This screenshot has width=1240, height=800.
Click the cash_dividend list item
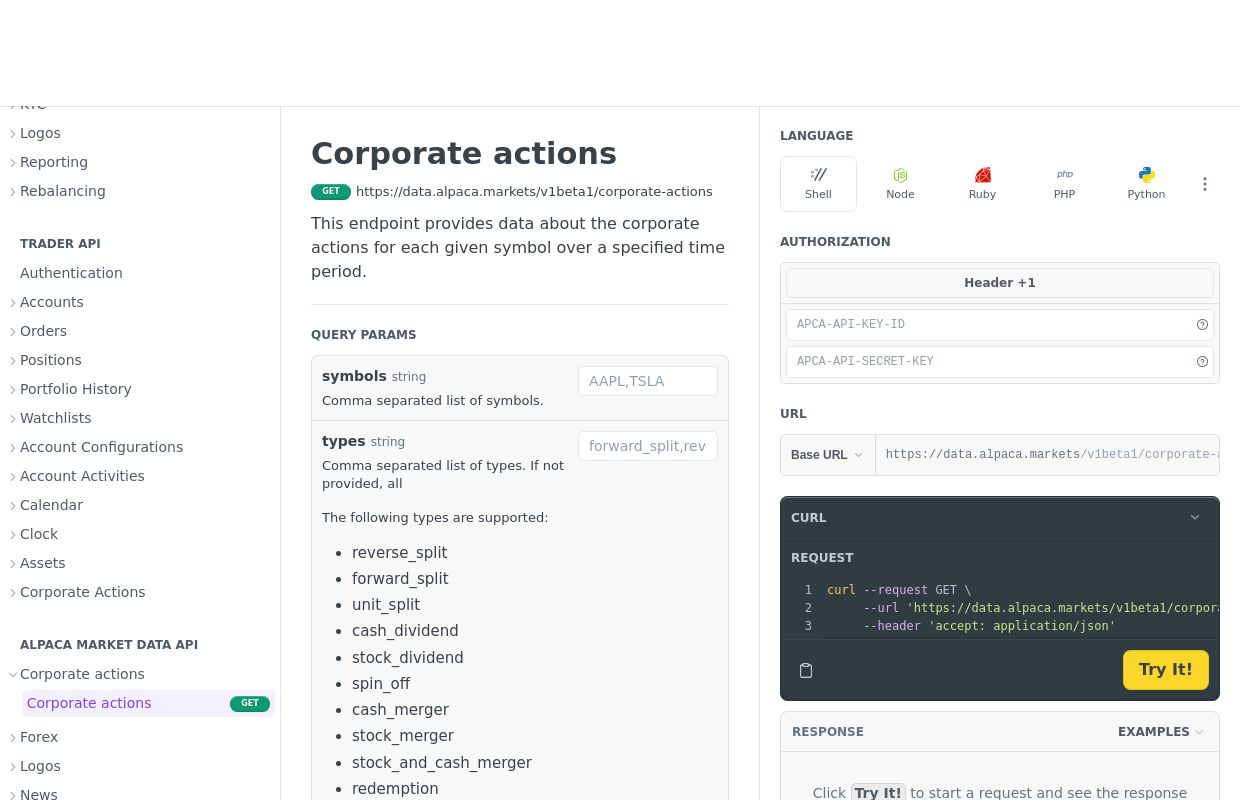(405, 631)
